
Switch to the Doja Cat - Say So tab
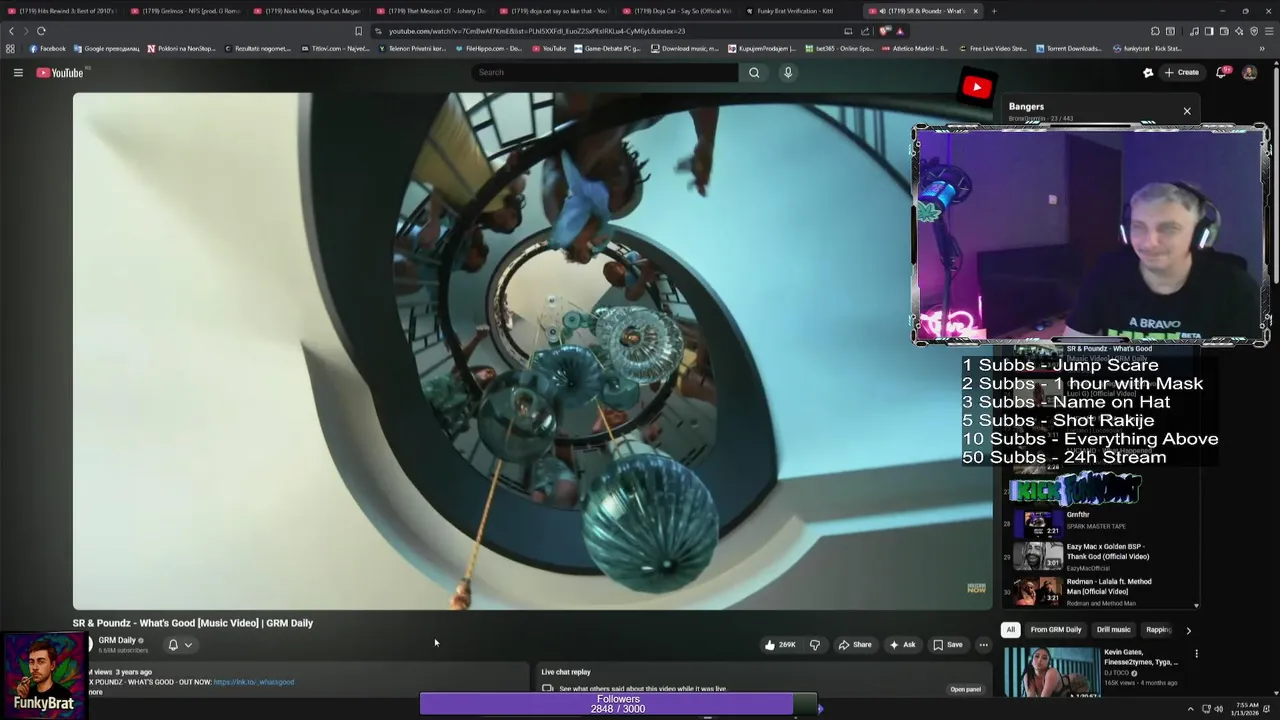[x=677, y=11]
